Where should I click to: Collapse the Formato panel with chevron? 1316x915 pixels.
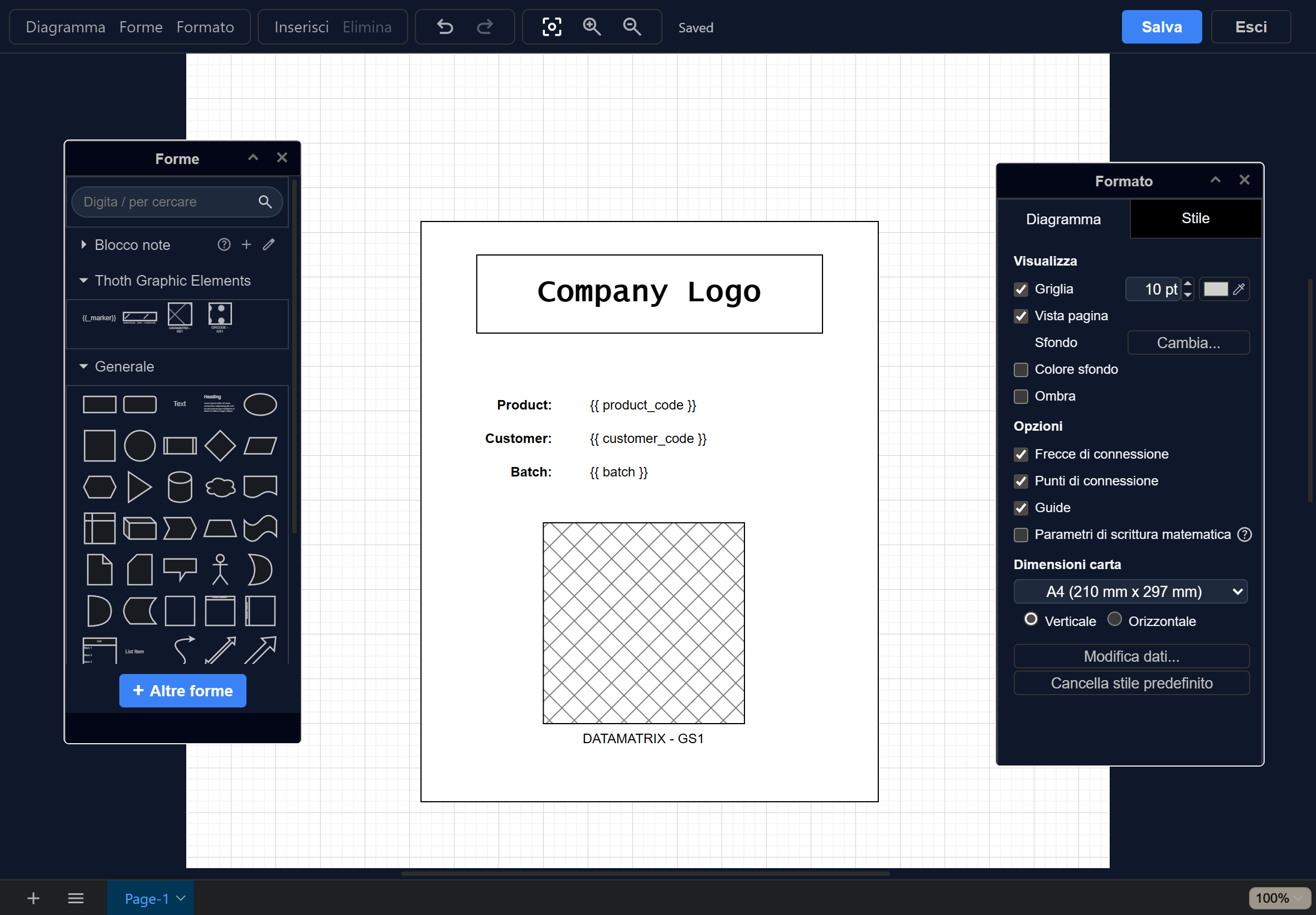1215,180
